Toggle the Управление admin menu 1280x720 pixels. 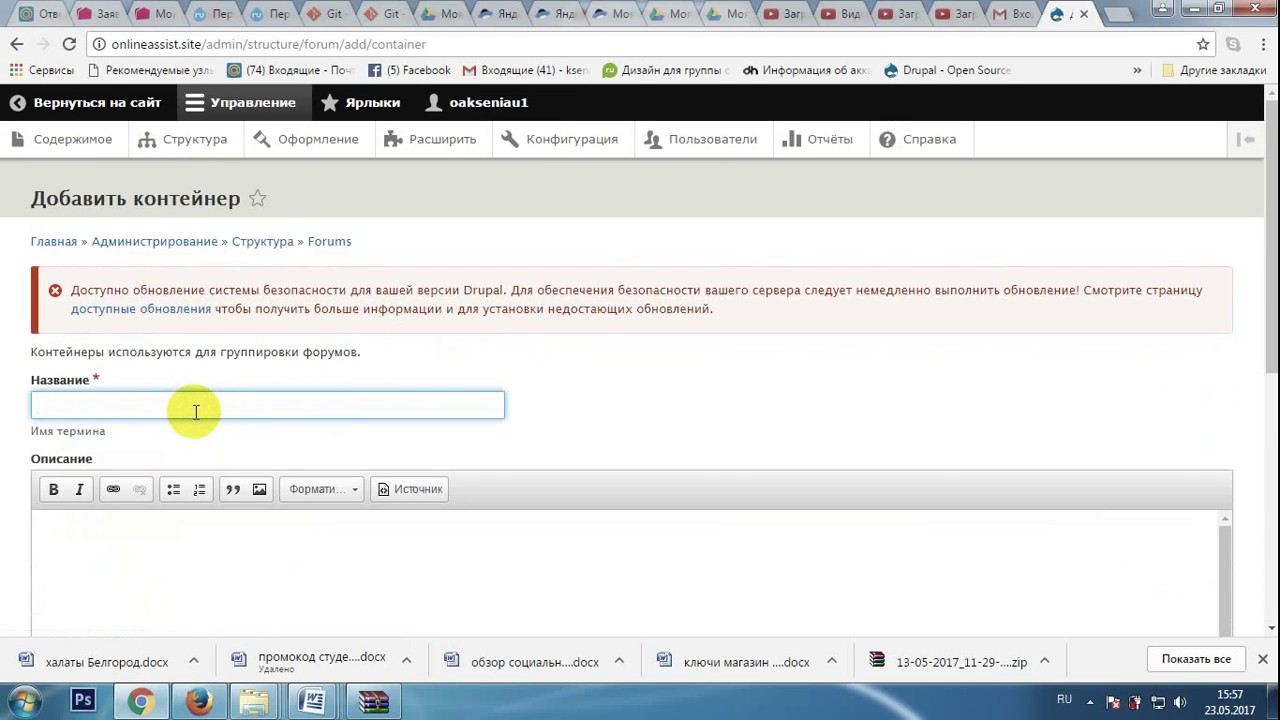coord(241,102)
